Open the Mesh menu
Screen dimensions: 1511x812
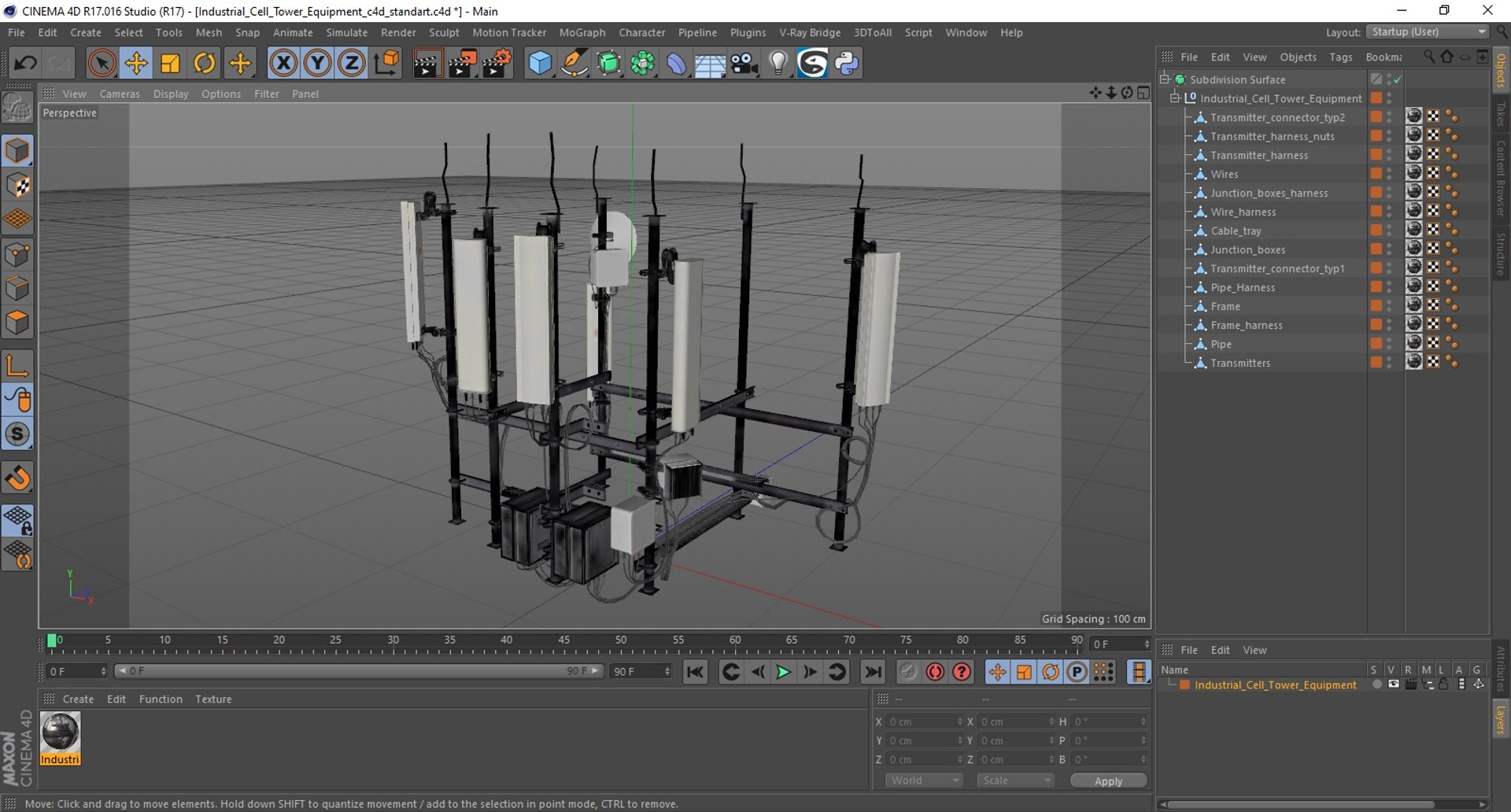pos(209,32)
